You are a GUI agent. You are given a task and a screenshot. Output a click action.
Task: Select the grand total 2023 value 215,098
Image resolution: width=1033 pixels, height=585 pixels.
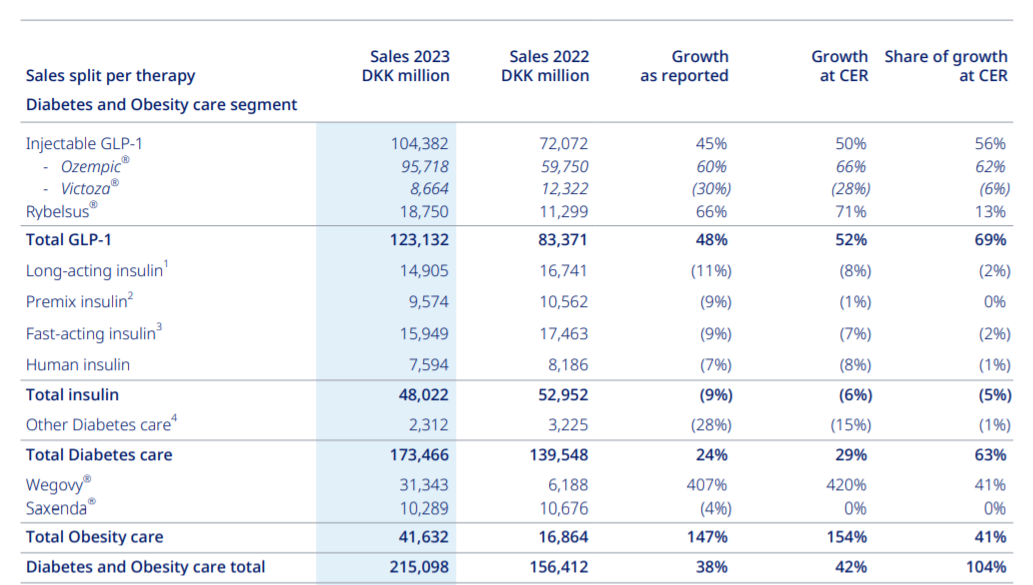(x=418, y=567)
